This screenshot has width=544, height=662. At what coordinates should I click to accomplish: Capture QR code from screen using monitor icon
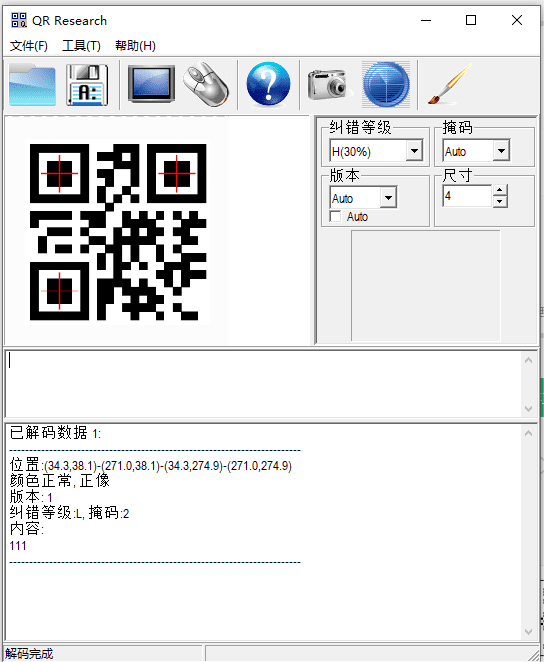[x=151, y=84]
